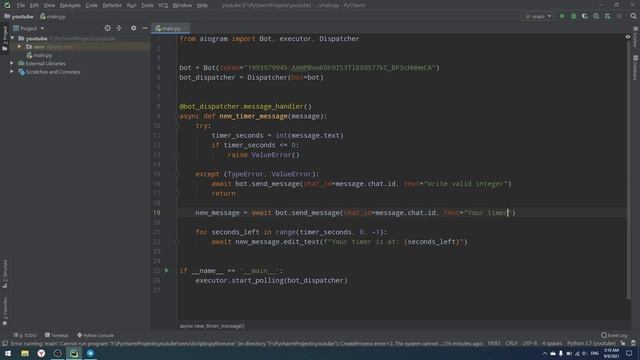Image resolution: width=640 pixels, height=360 pixels.
Task: Toggle the inspections eye widget
Action: coord(628,37)
